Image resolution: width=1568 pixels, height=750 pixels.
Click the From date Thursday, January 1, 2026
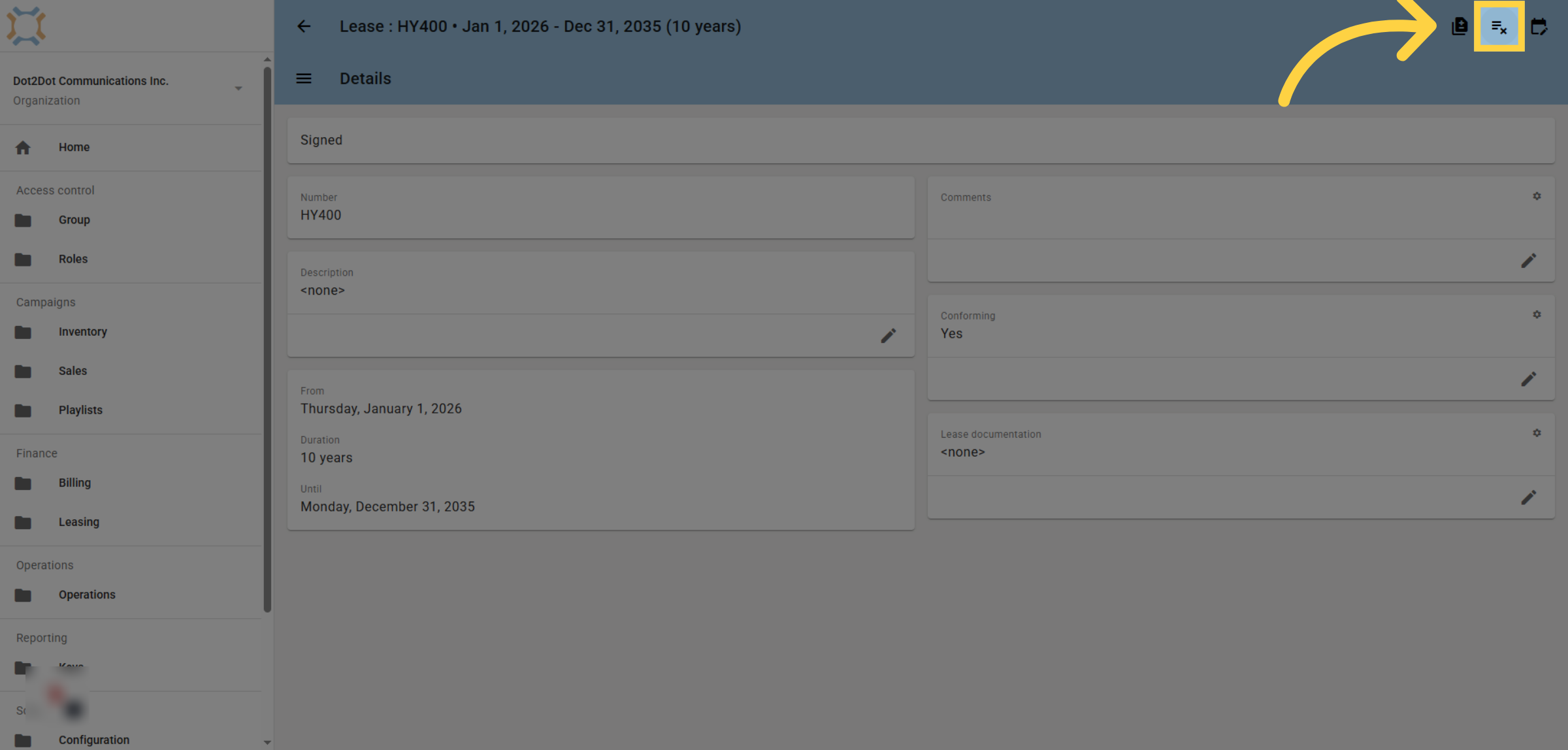381,408
